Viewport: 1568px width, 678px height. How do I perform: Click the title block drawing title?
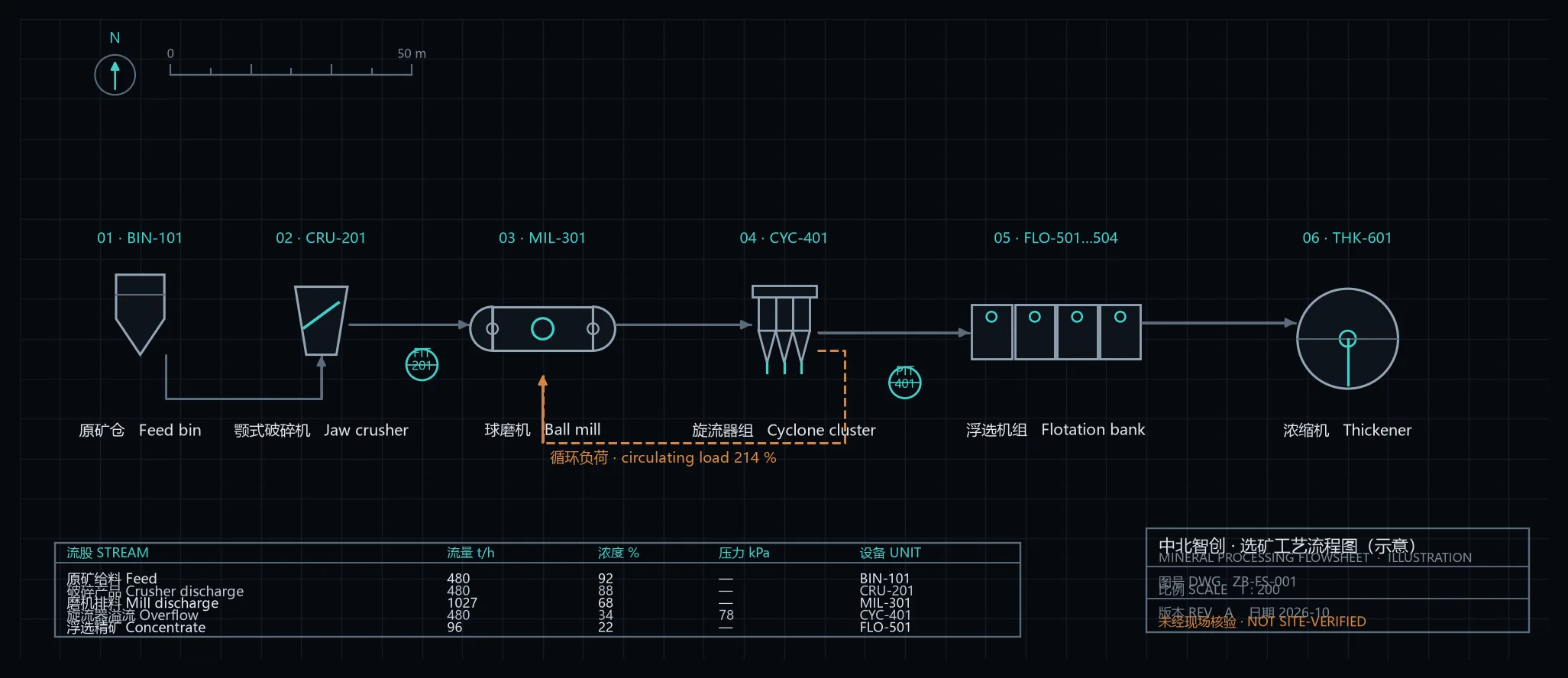pos(1288,545)
